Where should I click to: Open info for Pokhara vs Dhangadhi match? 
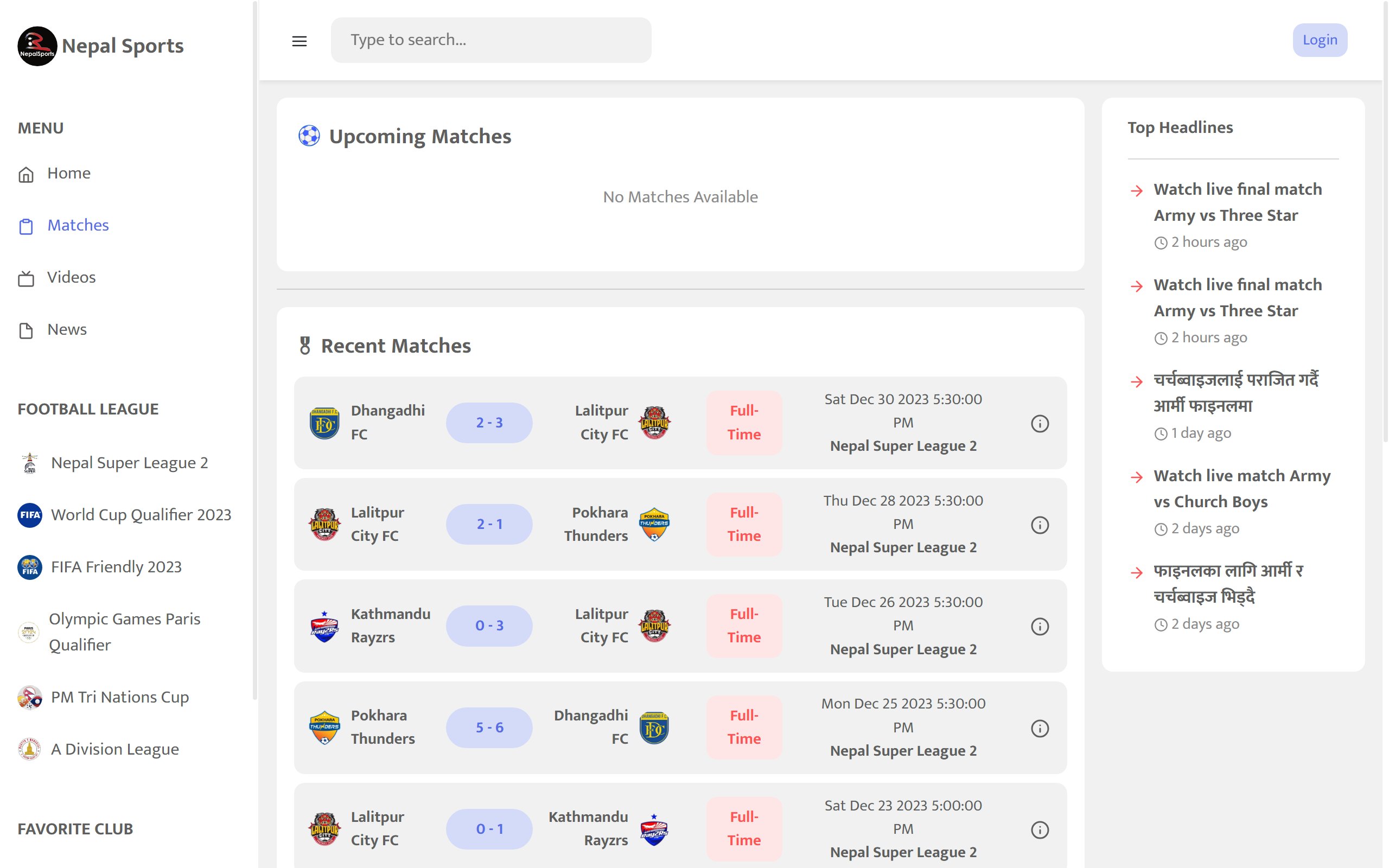click(x=1040, y=728)
